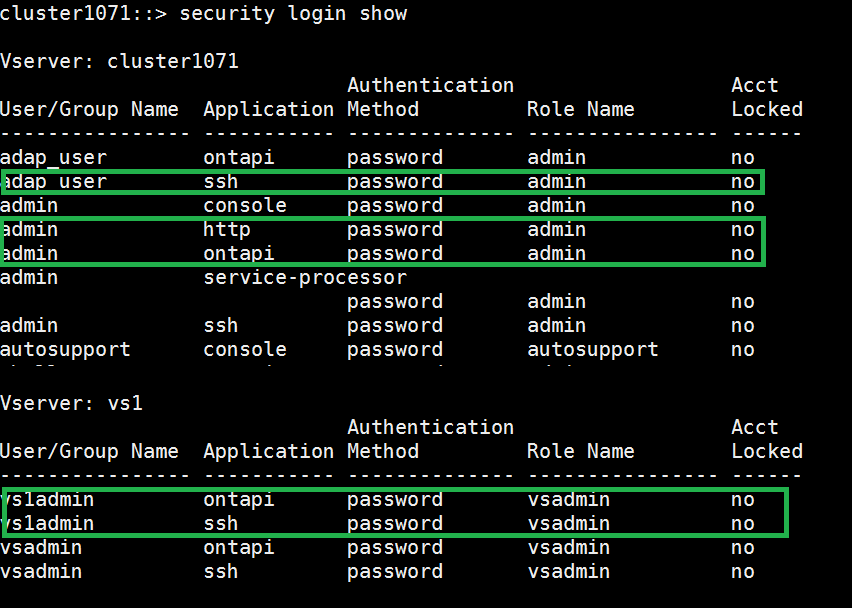The width and height of the screenshot is (852, 608).
Task: Click 'autosupport' in the user name column
Action: pyautogui.click(x=65, y=350)
